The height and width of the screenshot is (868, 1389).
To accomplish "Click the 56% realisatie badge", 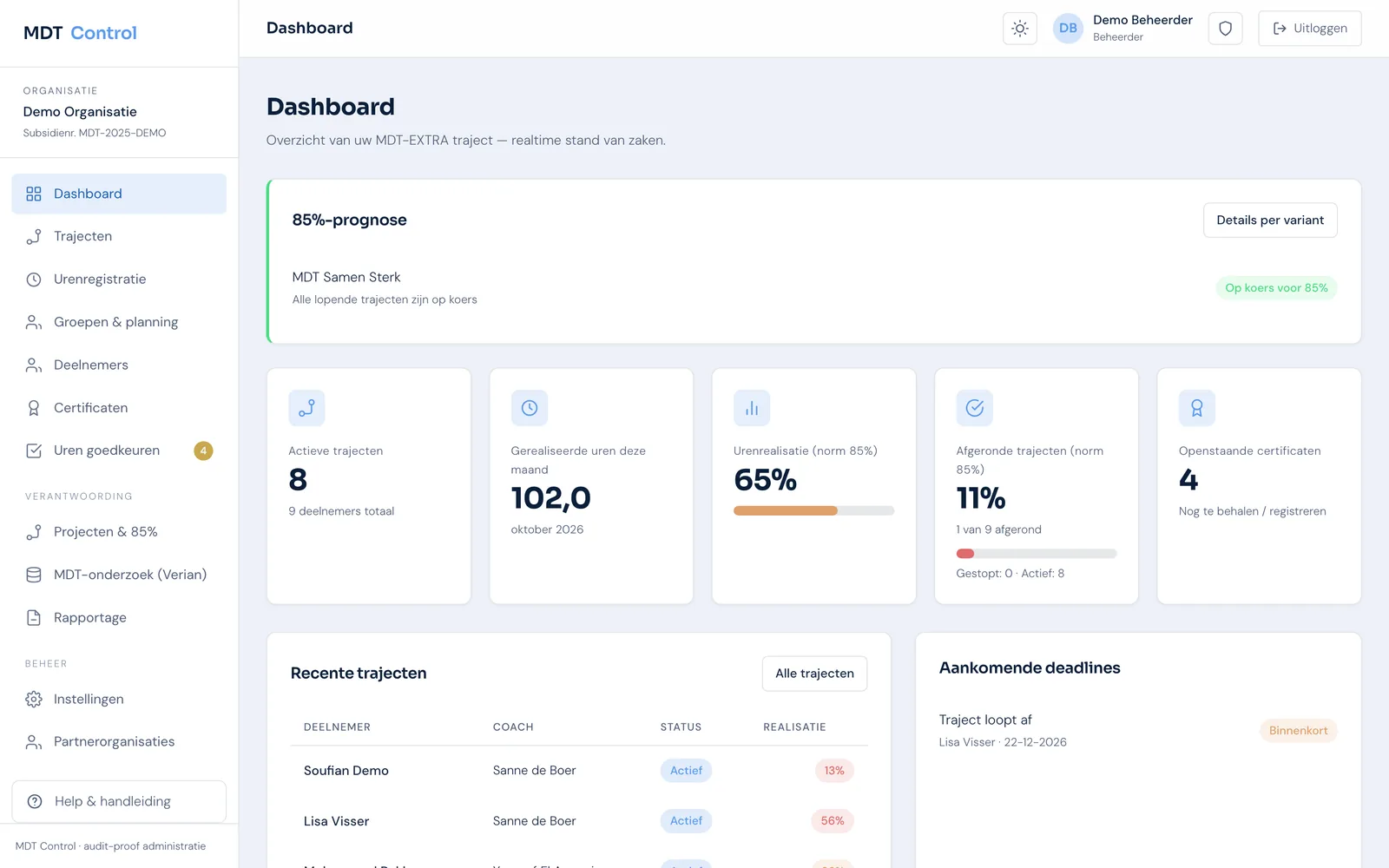I will click(x=833, y=821).
